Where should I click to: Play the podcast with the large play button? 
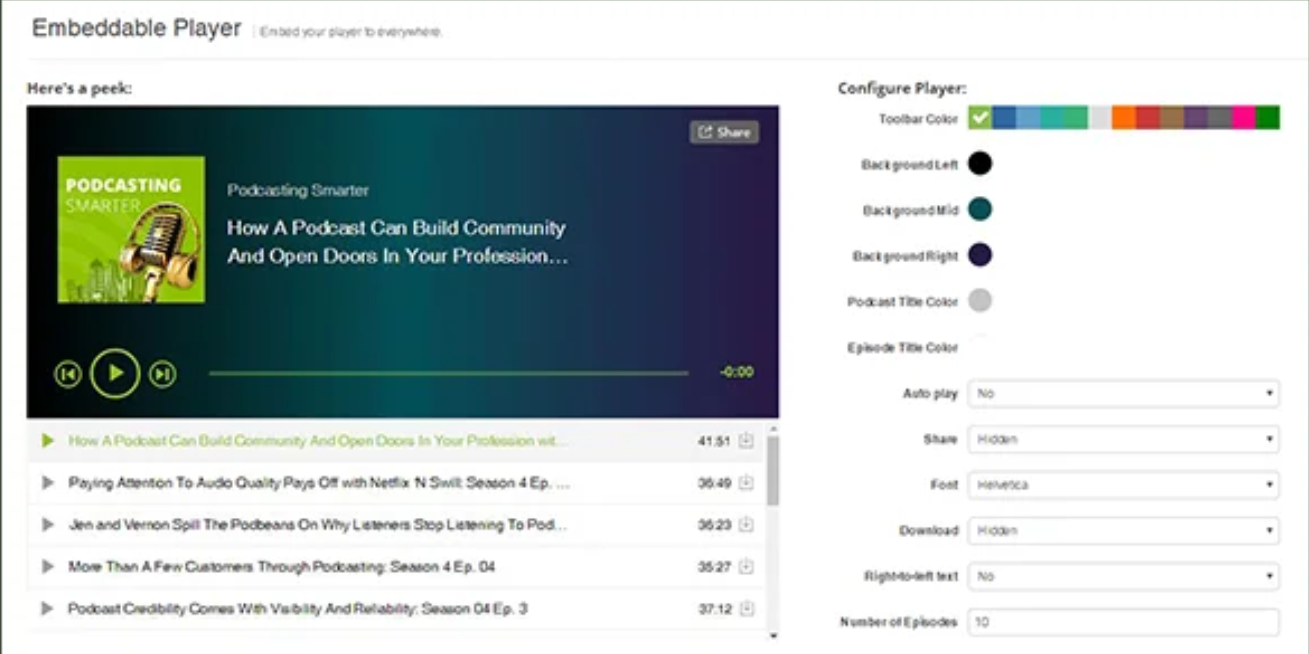tap(115, 373)
